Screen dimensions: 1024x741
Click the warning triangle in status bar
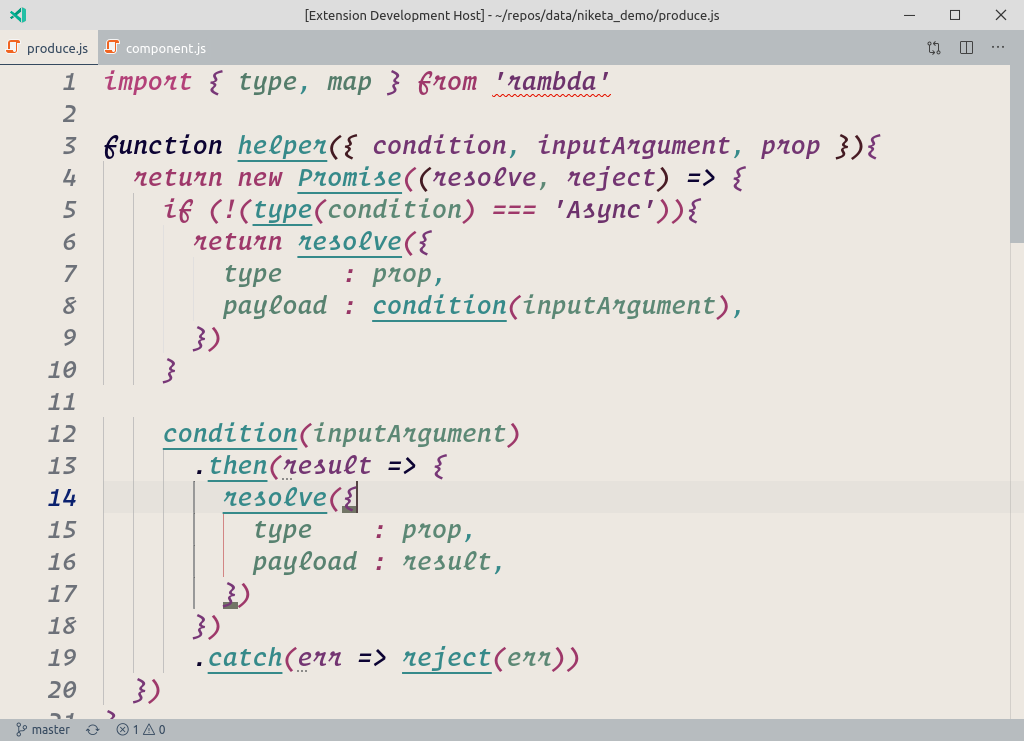[x=148, y=730]
